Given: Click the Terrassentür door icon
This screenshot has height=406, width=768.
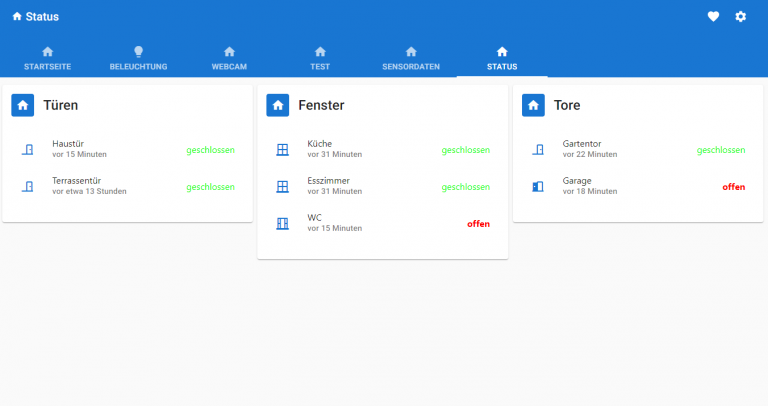Looking at the screenshot, I should tap(28, 187).
